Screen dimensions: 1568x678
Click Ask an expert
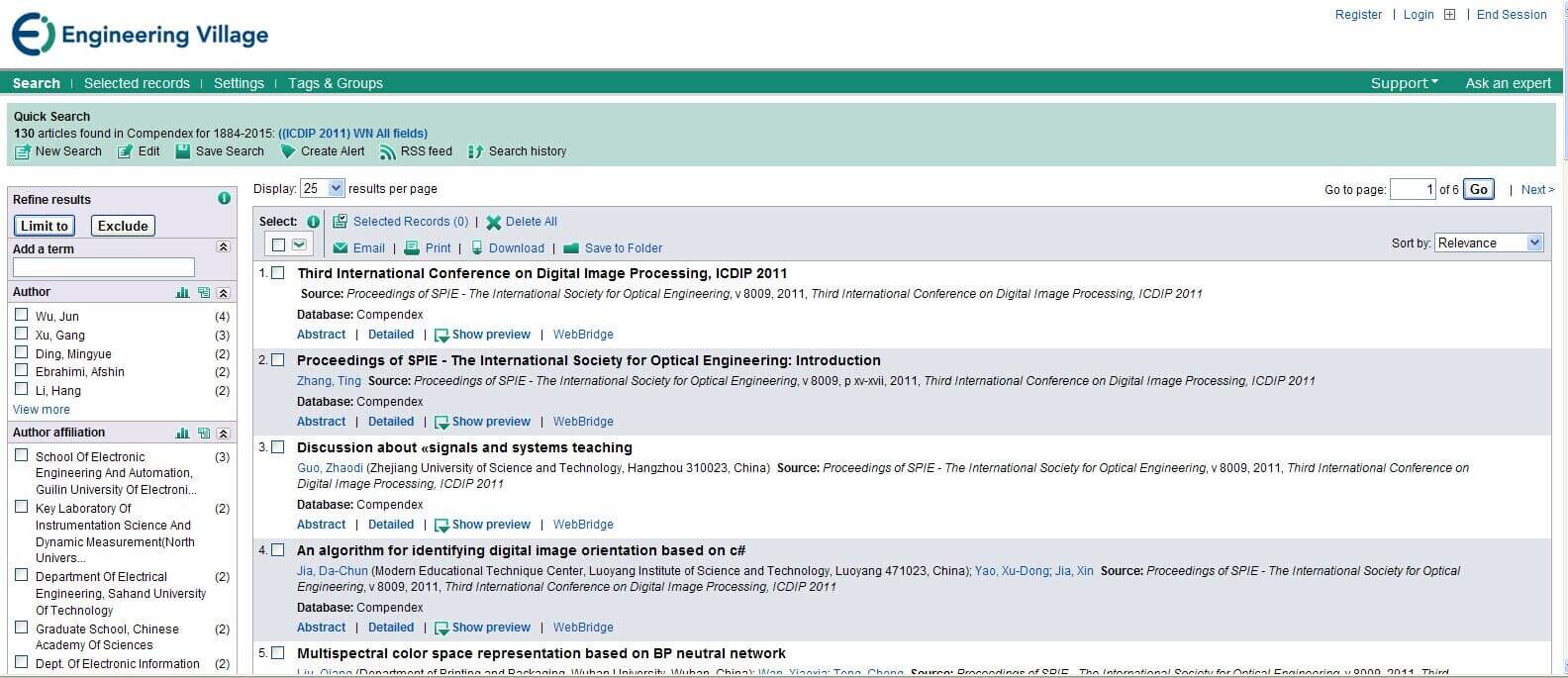coord(1508,83)
